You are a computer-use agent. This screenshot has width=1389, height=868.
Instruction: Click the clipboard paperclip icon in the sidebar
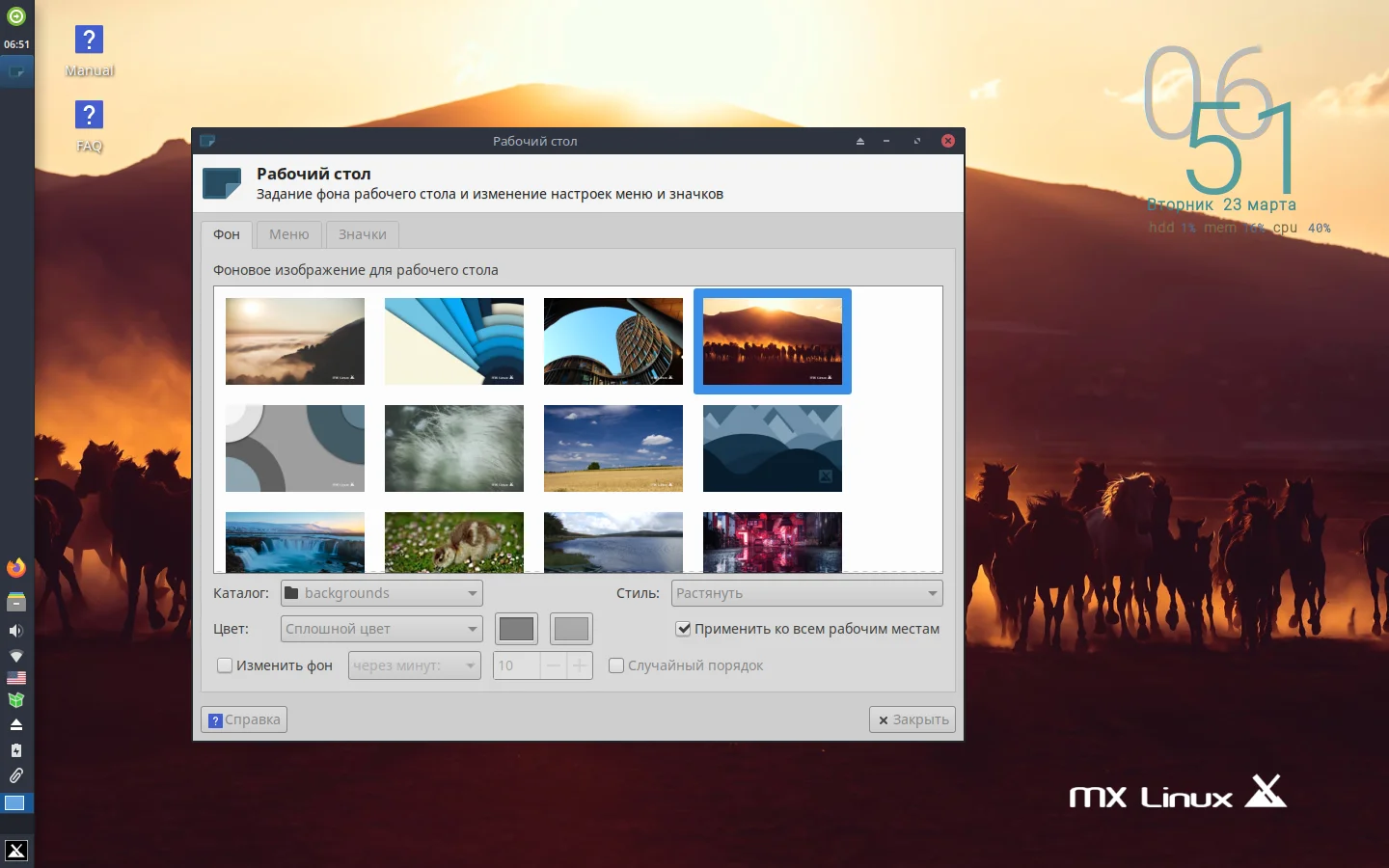click(x=15, y=776)
